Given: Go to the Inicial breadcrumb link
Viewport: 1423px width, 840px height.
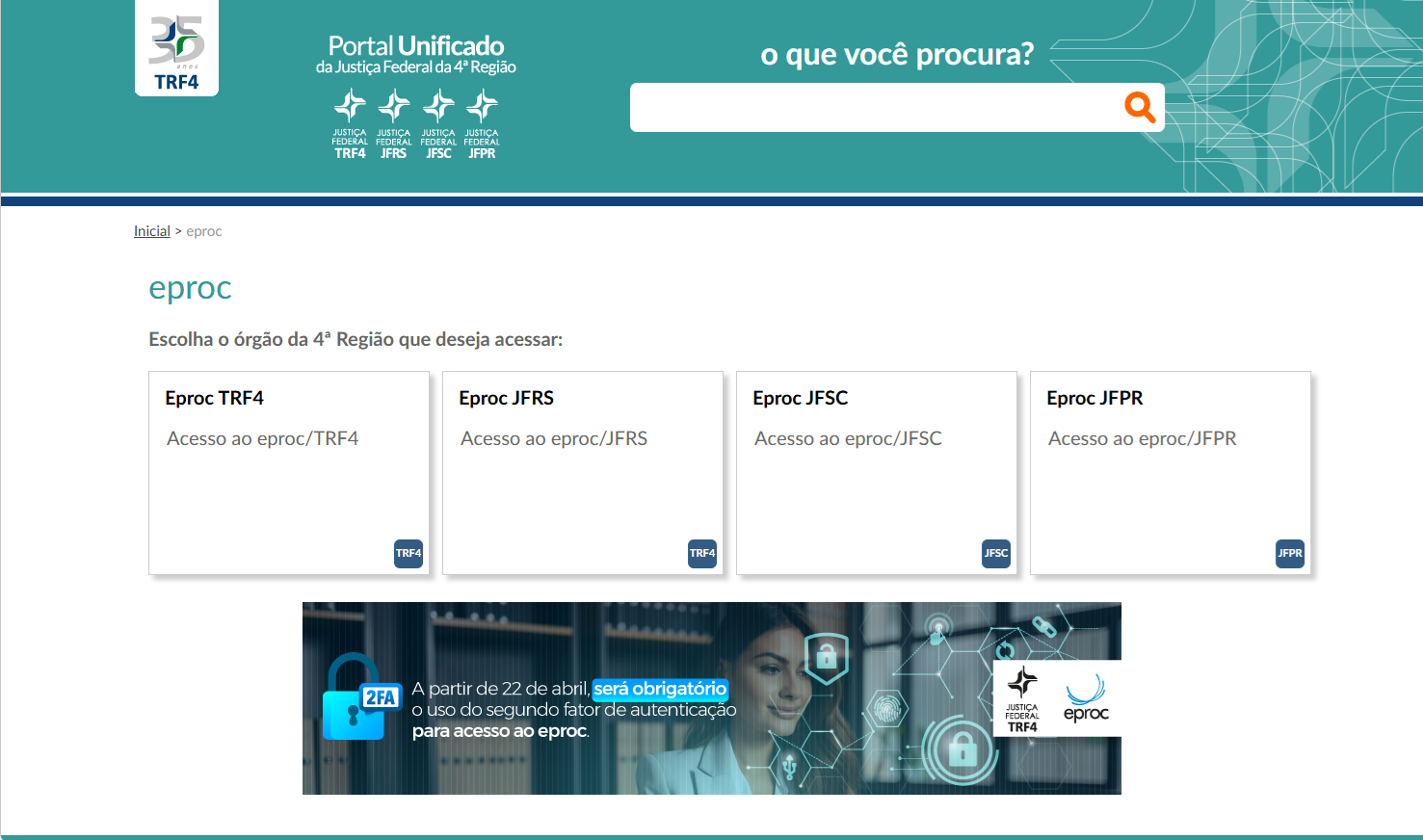Looking at the screenshot, I should (151, 231).
